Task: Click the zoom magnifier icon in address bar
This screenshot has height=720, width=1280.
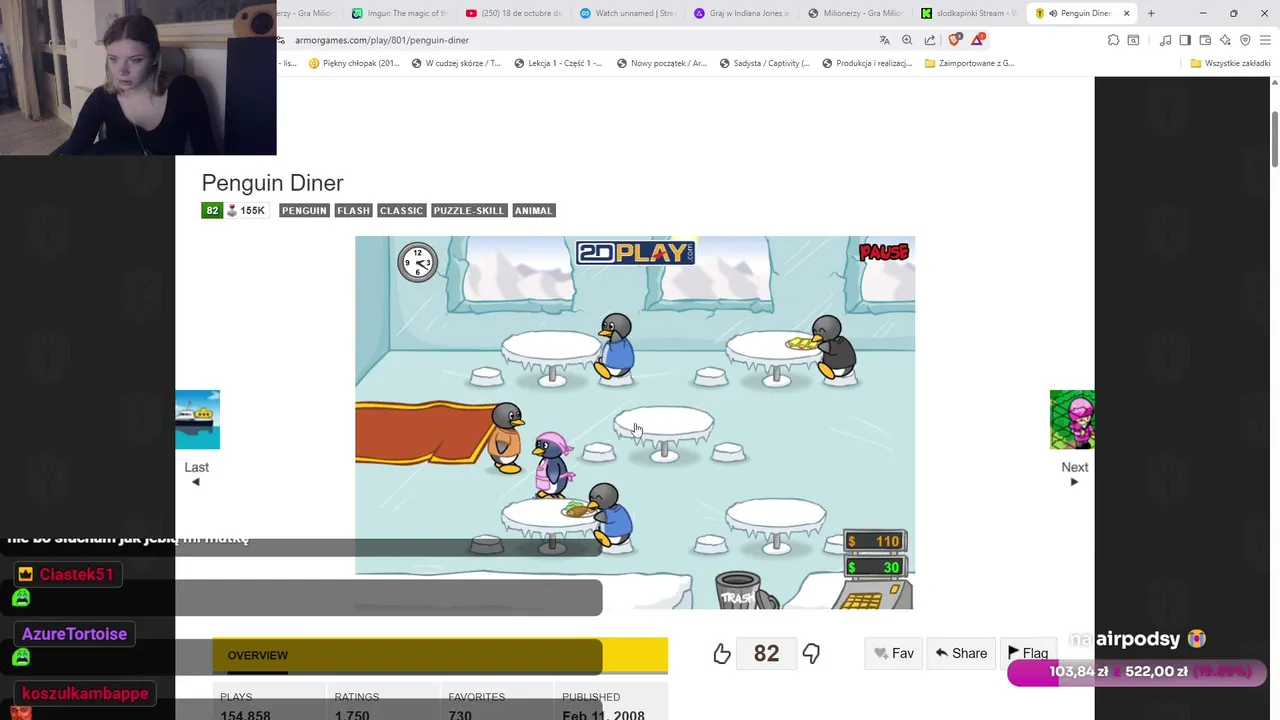Action: click(907, 40)
